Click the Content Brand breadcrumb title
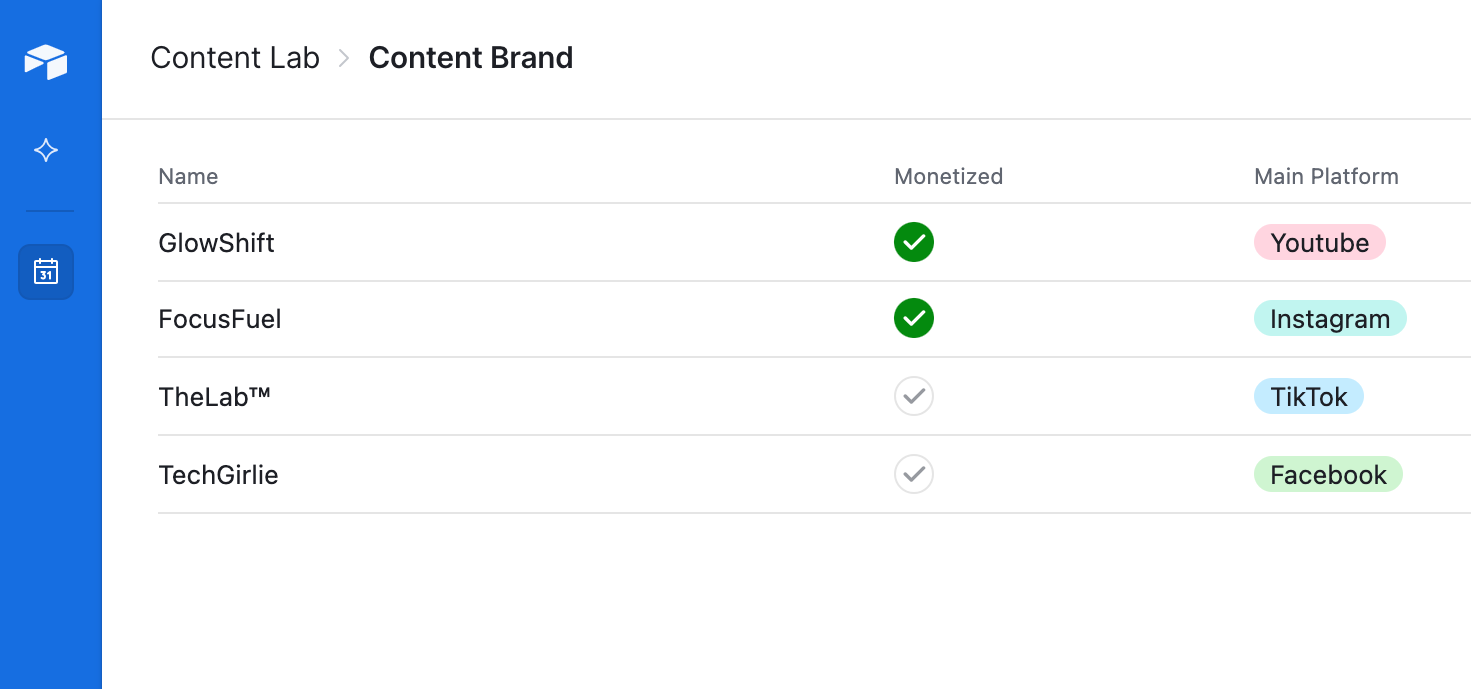Image resolution: width=1471 pixels, height=689 pixels. 471,58
